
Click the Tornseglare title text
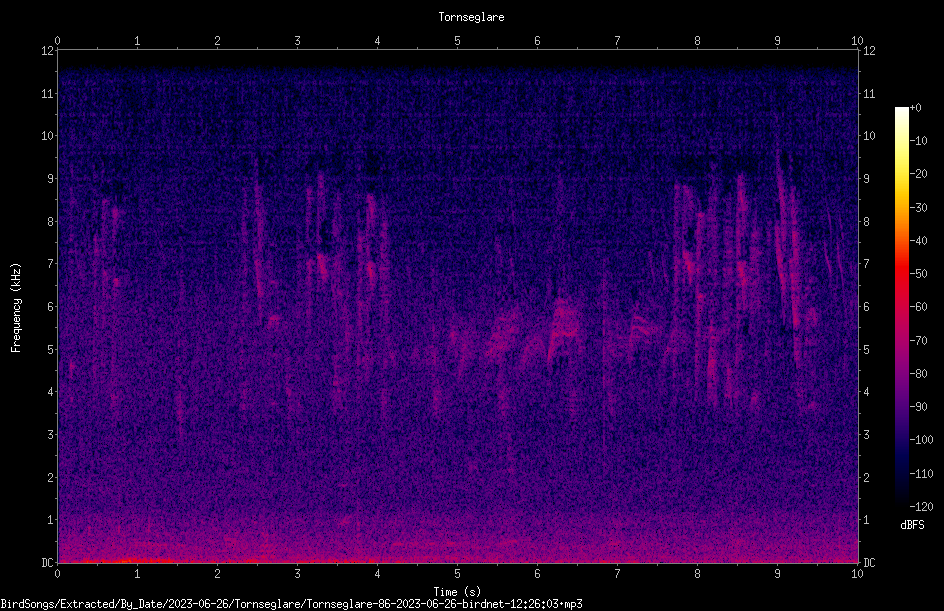coord(471,17)
